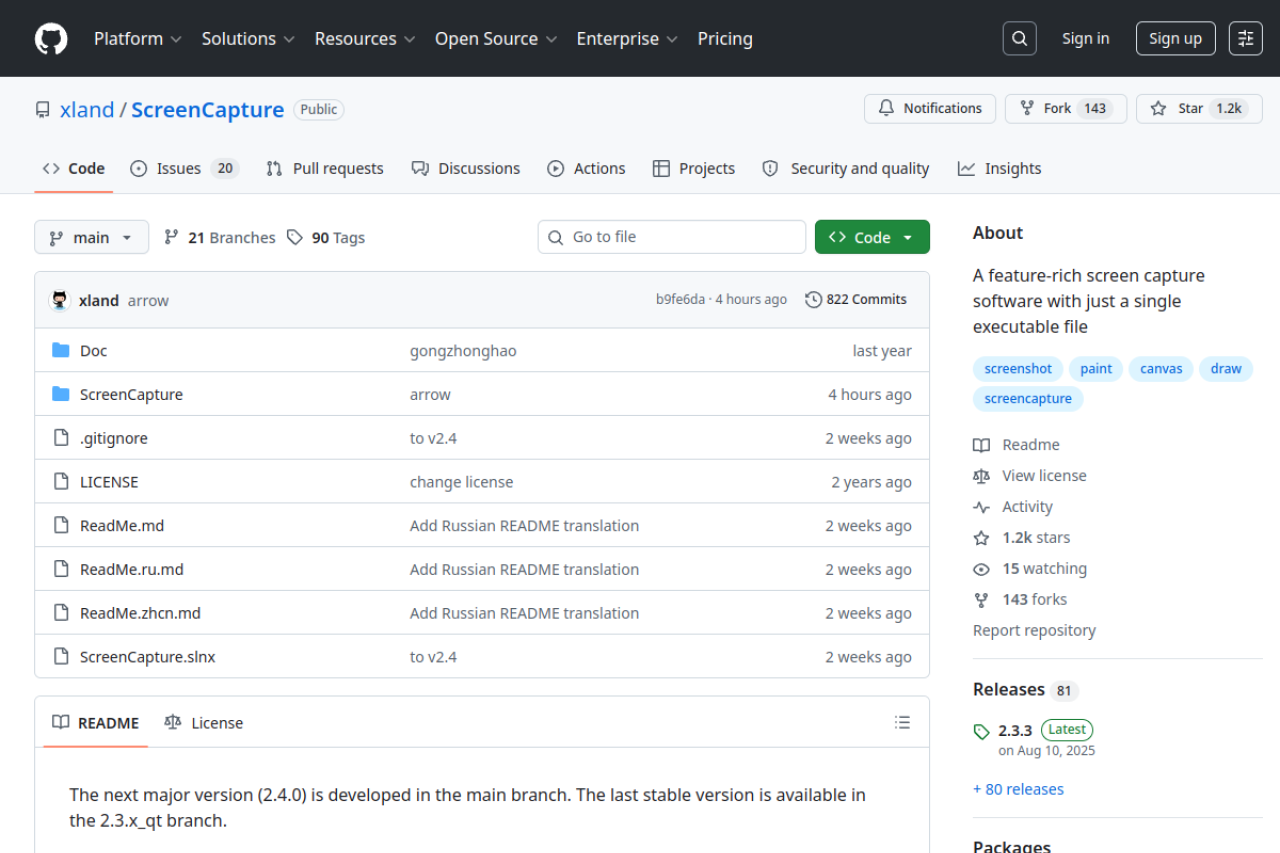Viewport: 1280px width, 853px height.
Task: Switch to the Pull requests tab
Action: click(x=324, y=168)
